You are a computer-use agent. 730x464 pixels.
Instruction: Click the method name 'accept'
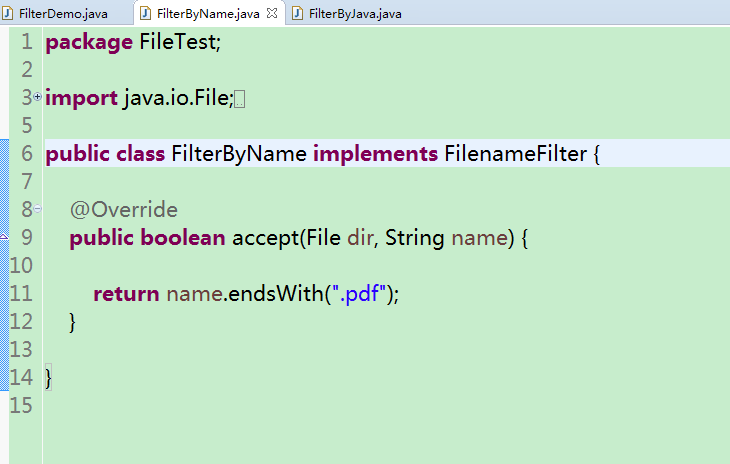click(x=265, y=238)
